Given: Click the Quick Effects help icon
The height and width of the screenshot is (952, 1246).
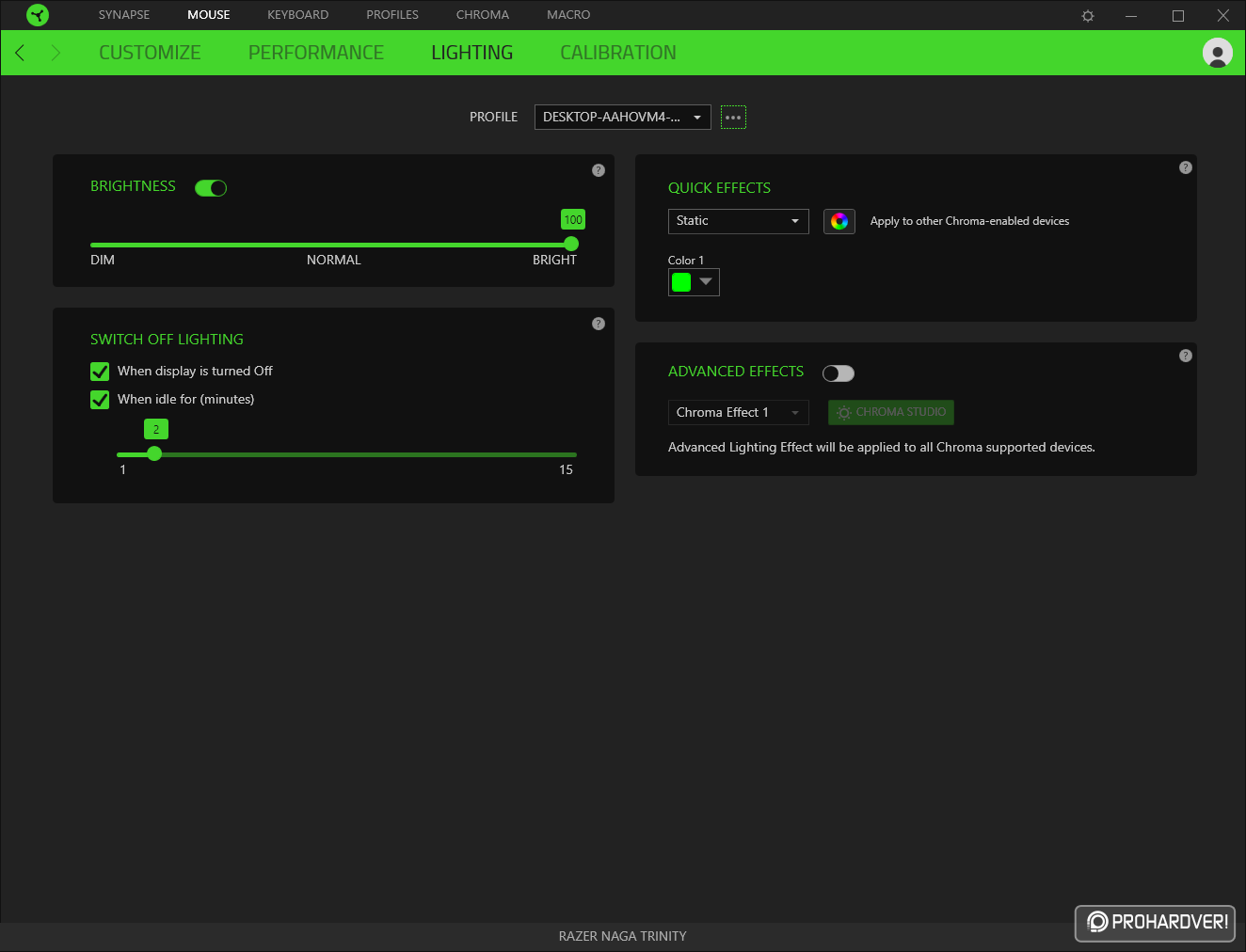Looking at the screenshot, I should tap(1186, 167).
